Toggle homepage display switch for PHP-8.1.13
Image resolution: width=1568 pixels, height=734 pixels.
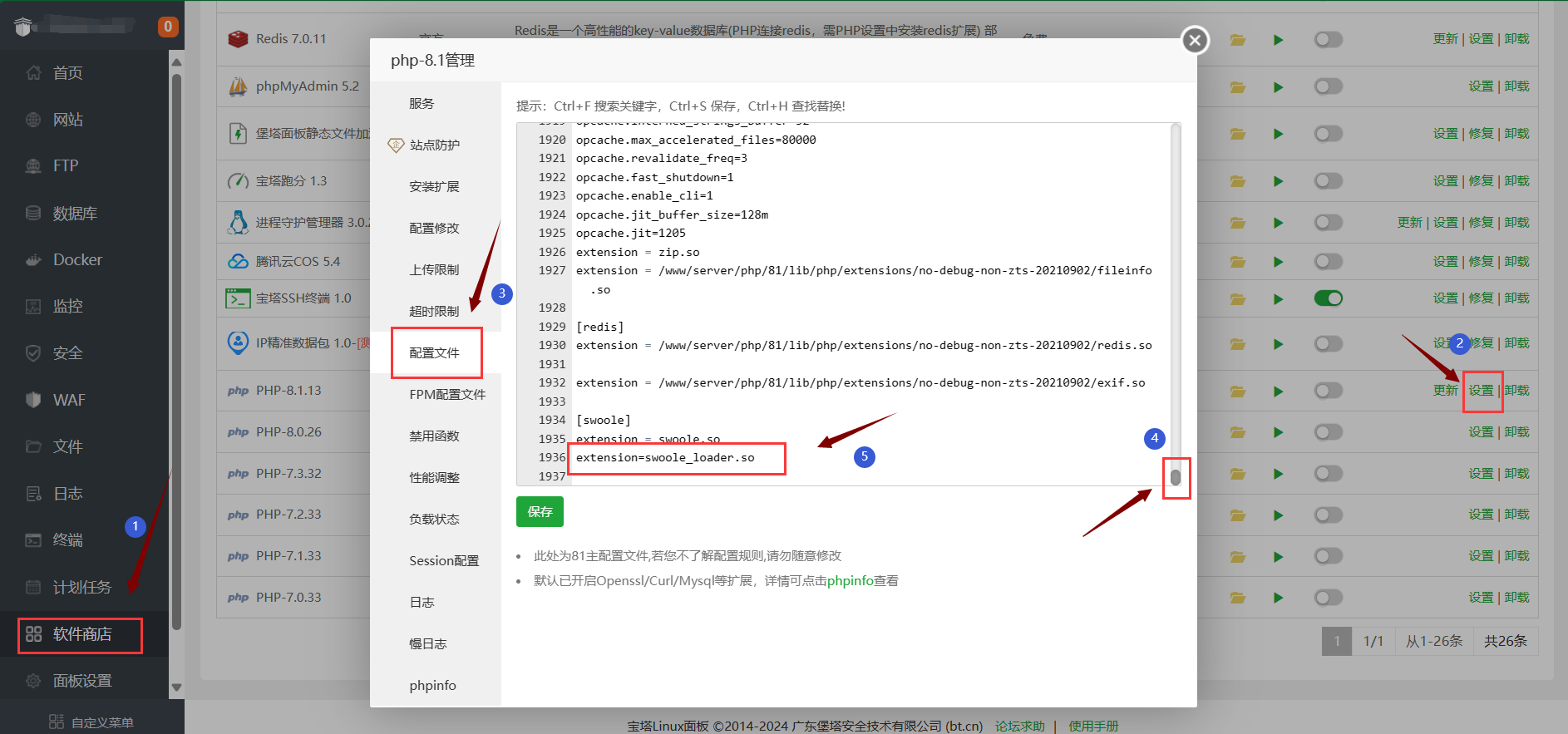(1329, 391)
